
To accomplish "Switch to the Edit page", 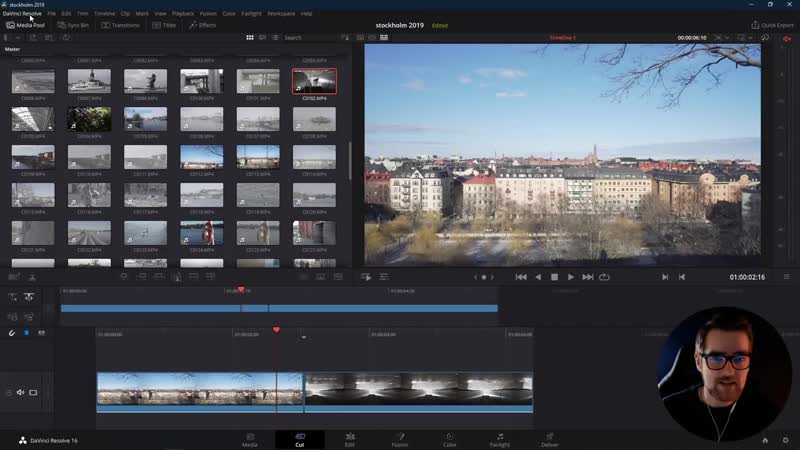I will click(x=349, y=440).
